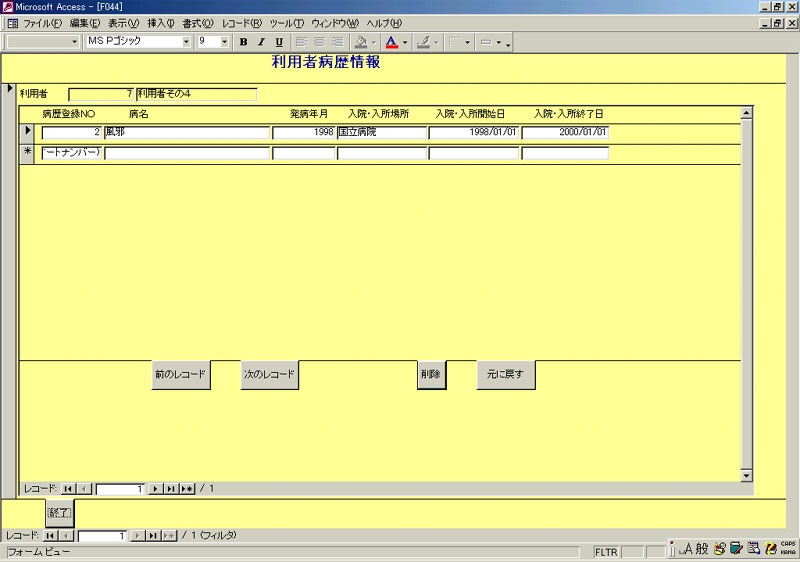Open the font size dropdown
This screenshot has height=562, width=800.
(x=224, y=42)
